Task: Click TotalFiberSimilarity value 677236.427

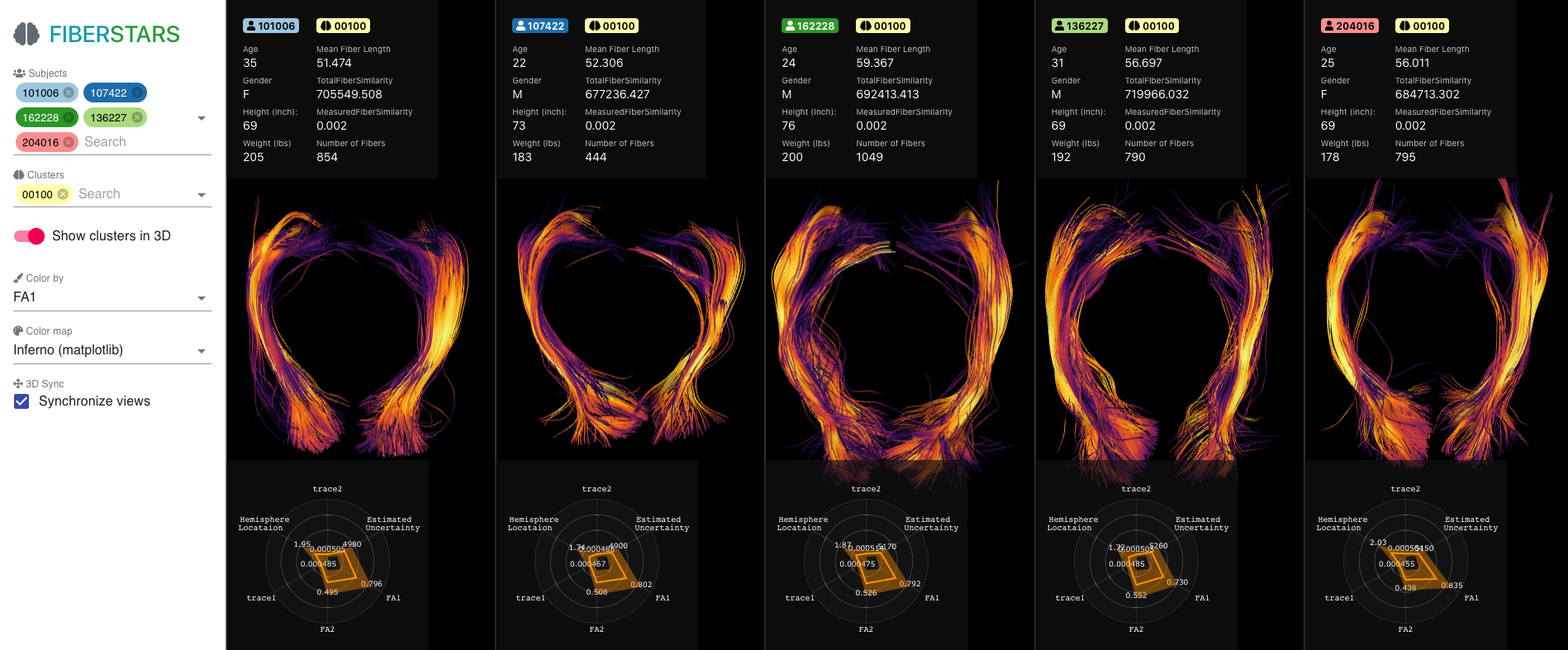Action: point(618,94)
